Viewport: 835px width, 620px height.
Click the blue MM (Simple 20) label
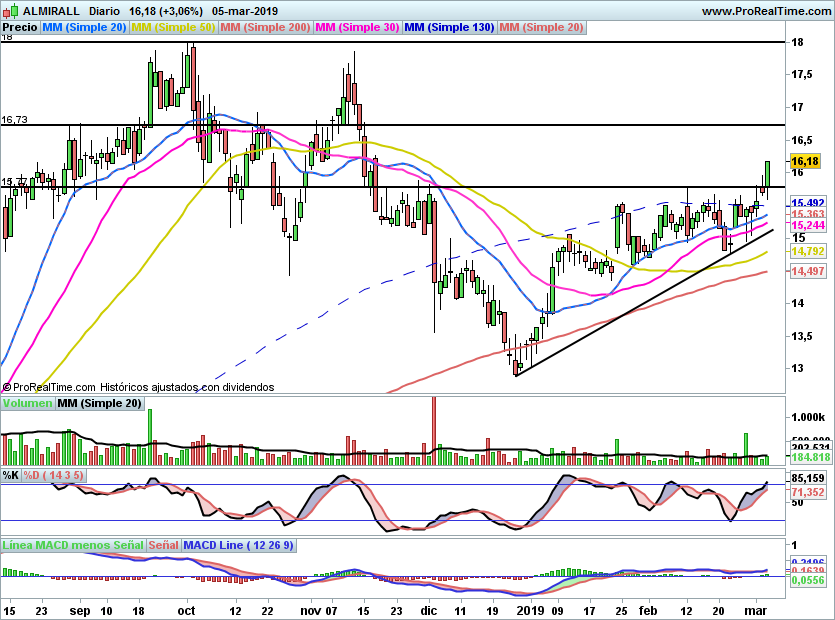[84, 27]
